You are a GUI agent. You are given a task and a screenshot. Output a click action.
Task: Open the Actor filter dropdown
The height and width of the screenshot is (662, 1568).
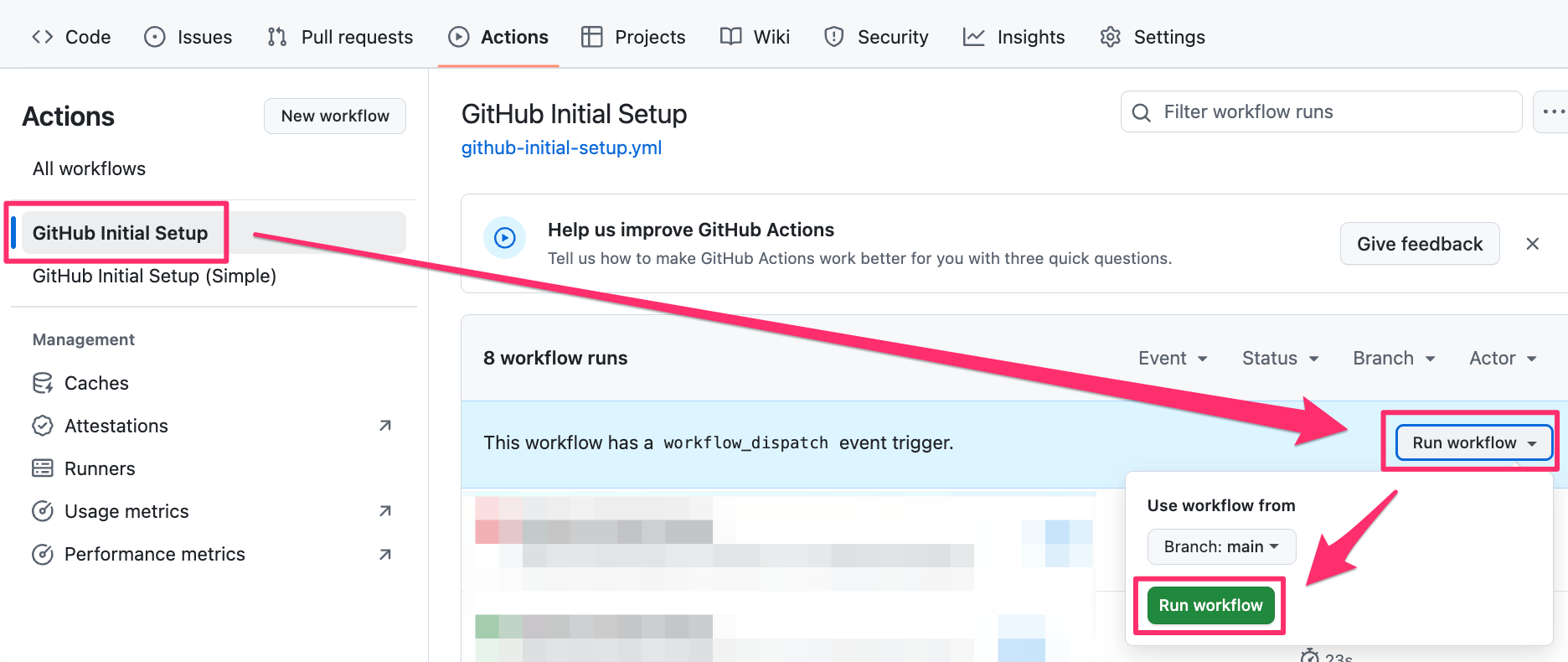pos(1503,358)
